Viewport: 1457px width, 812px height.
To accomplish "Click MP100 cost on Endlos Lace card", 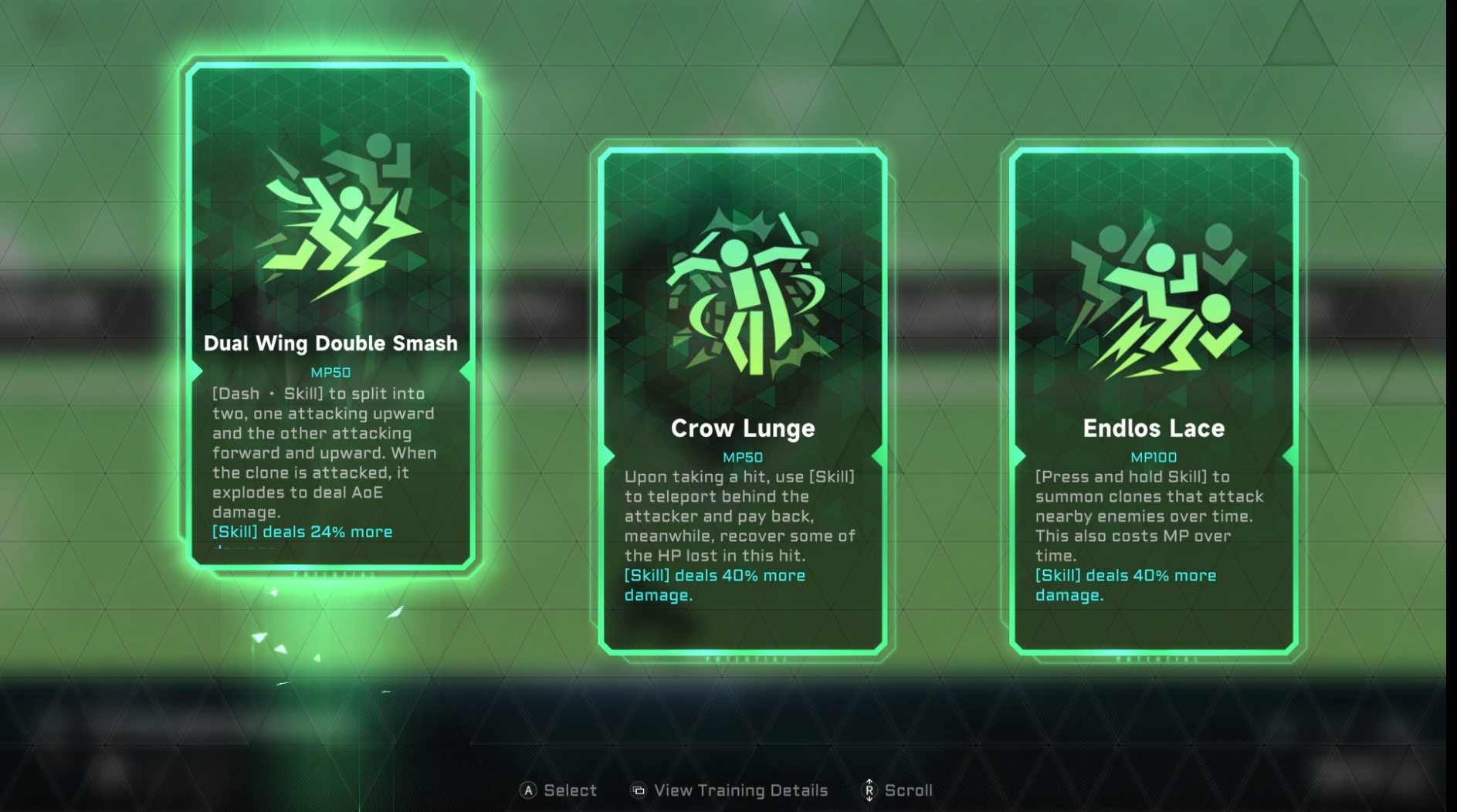I will click(x=1154, y=457).
